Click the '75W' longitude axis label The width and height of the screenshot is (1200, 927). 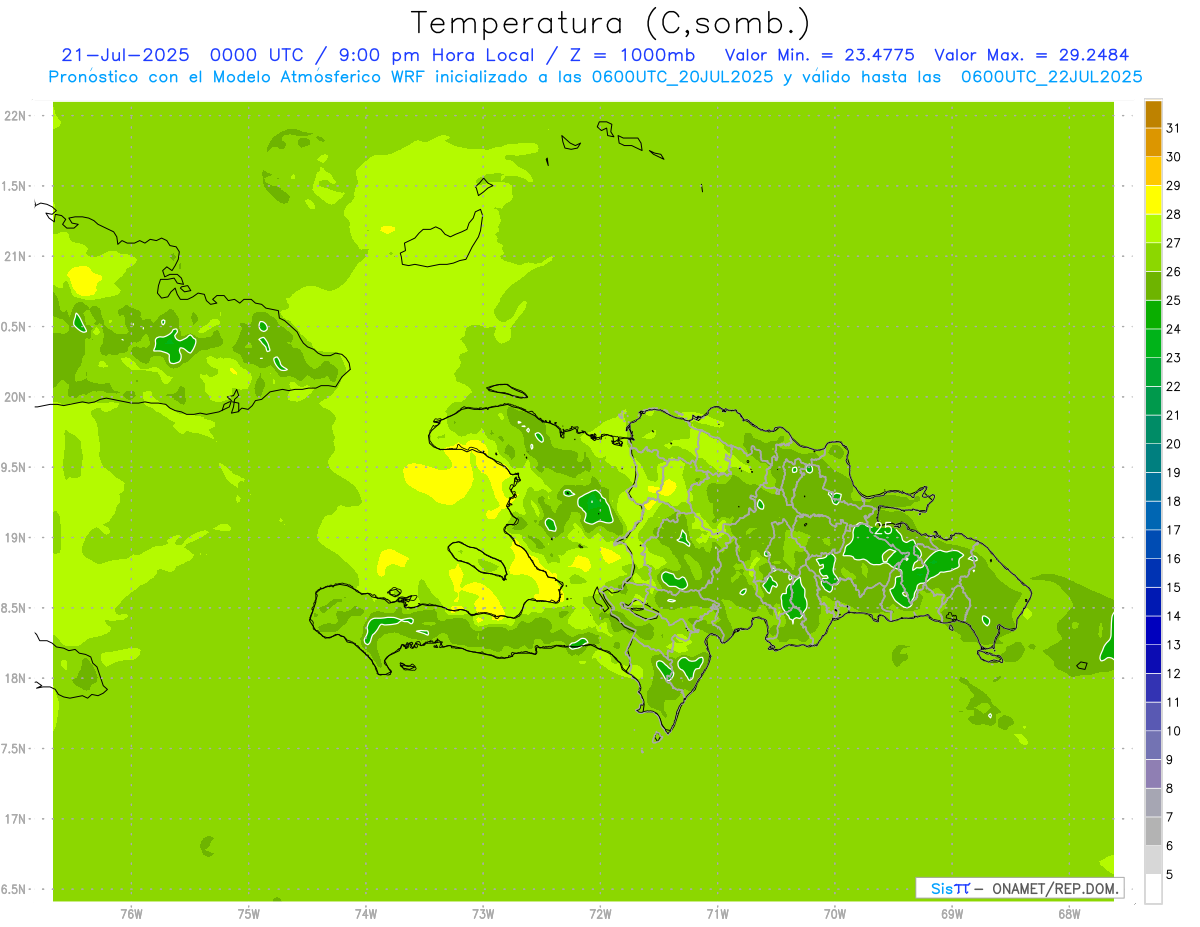click(249, 914)
